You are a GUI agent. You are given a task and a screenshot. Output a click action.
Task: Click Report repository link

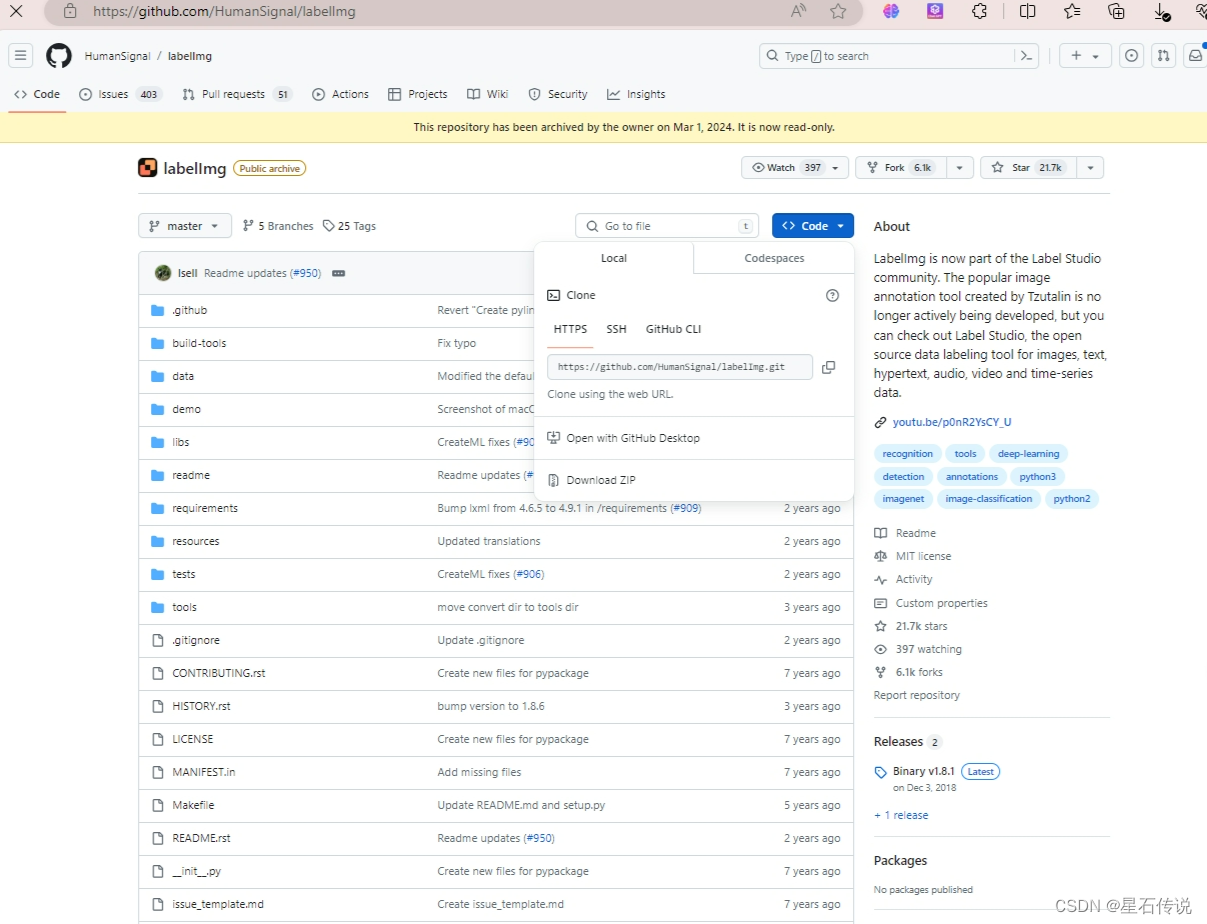[917, 695]
